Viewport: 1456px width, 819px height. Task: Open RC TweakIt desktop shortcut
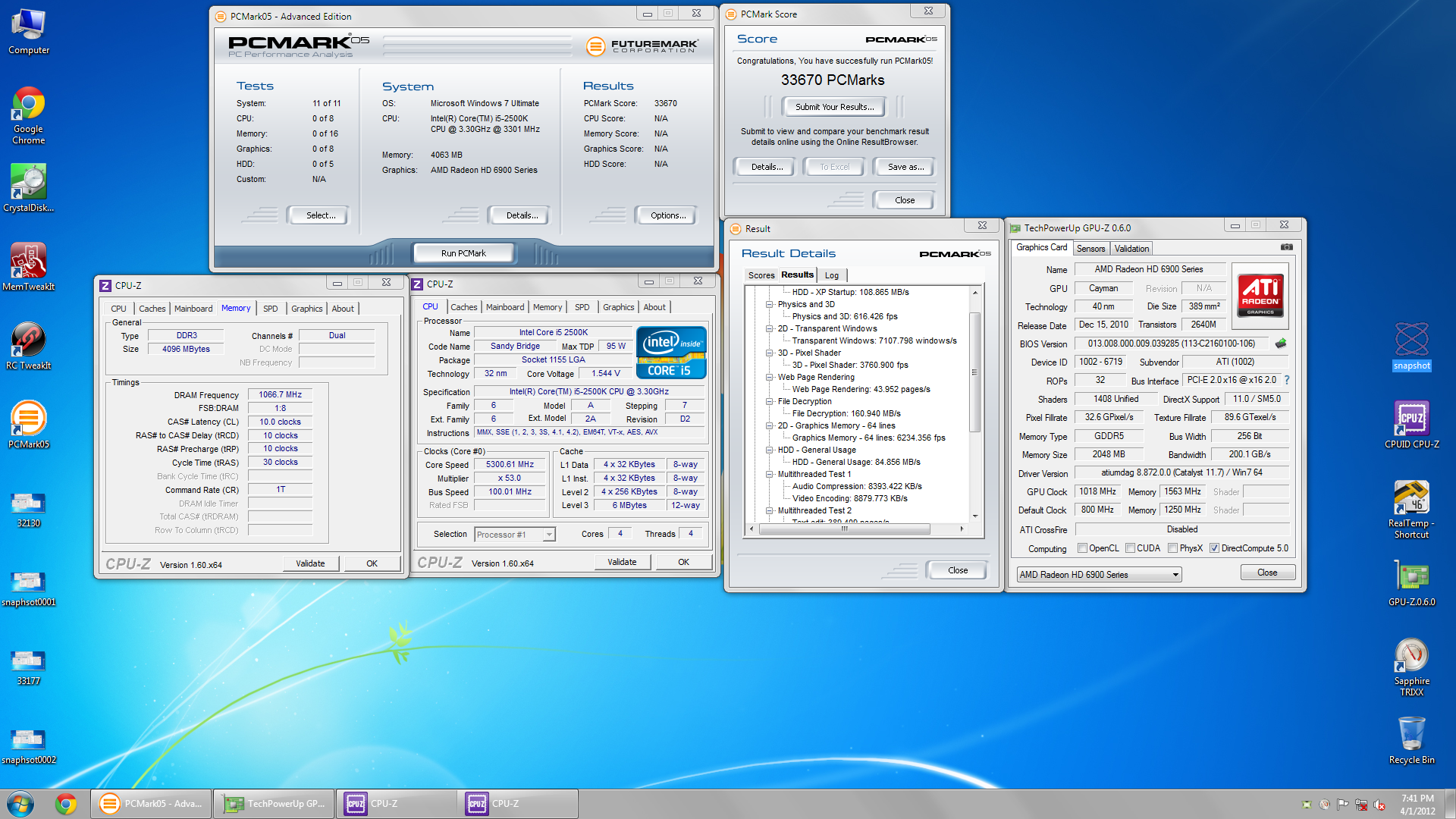[x=28, y=347]
